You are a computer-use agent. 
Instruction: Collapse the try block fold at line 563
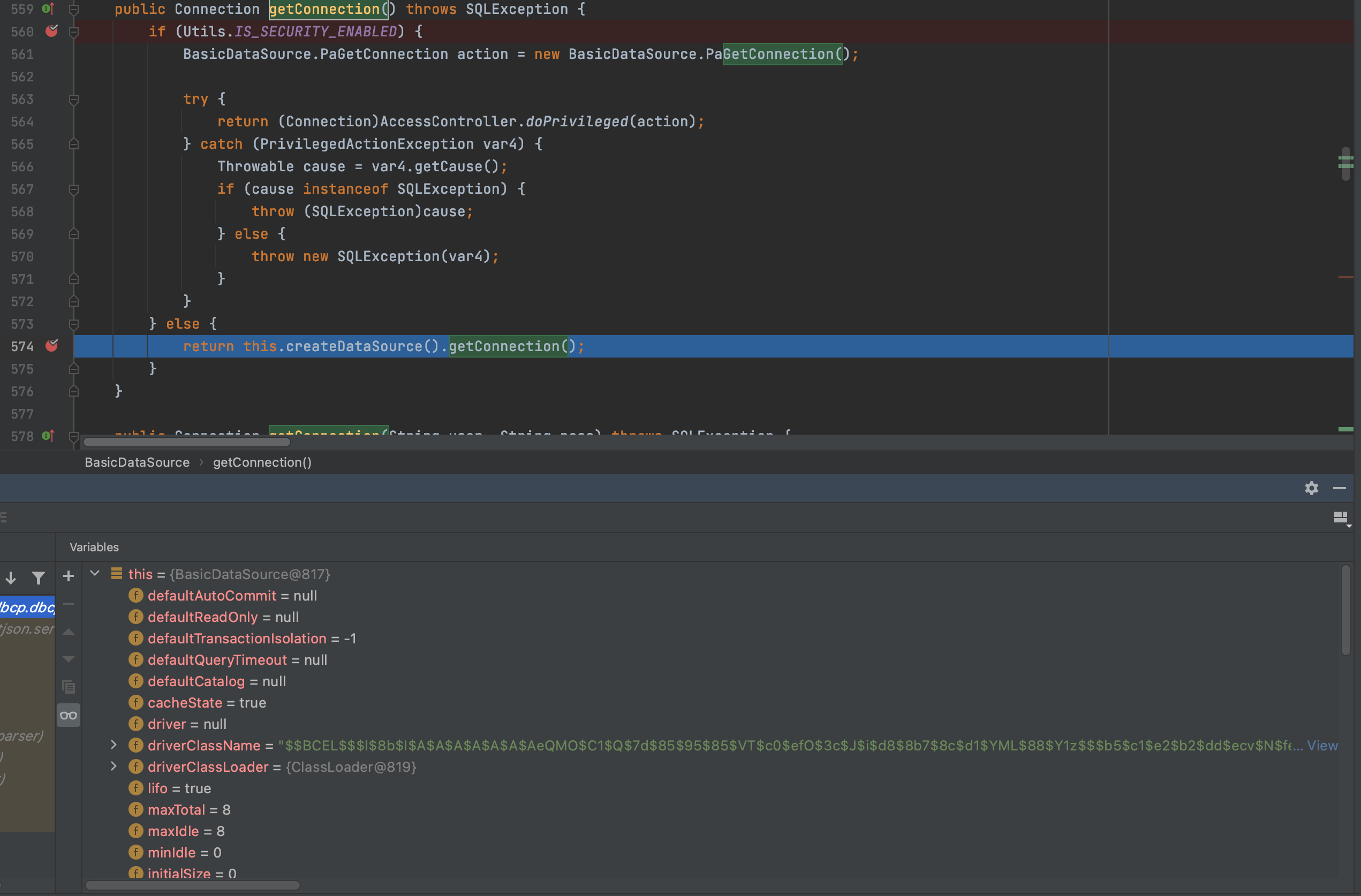(74, 99)
